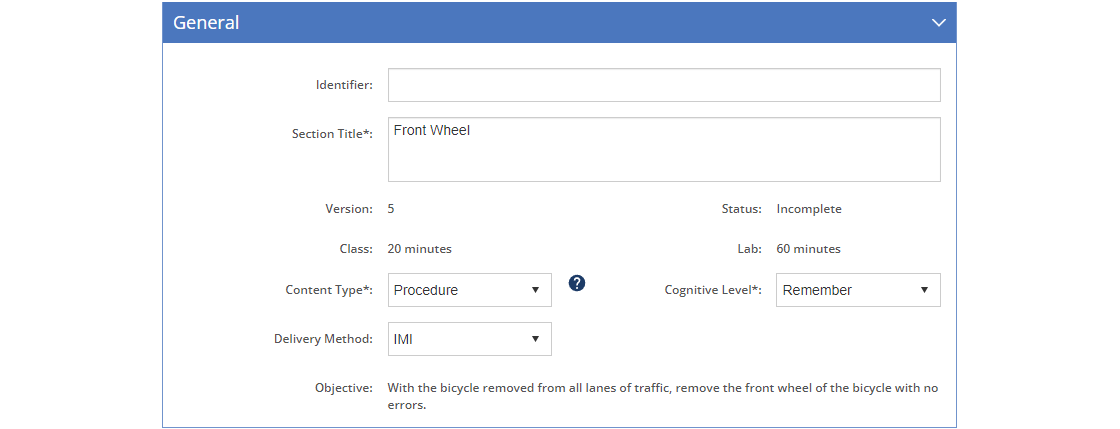The image size is (1120, 429).
Task: Click the Delivery Method label
Action: (324, 339)
